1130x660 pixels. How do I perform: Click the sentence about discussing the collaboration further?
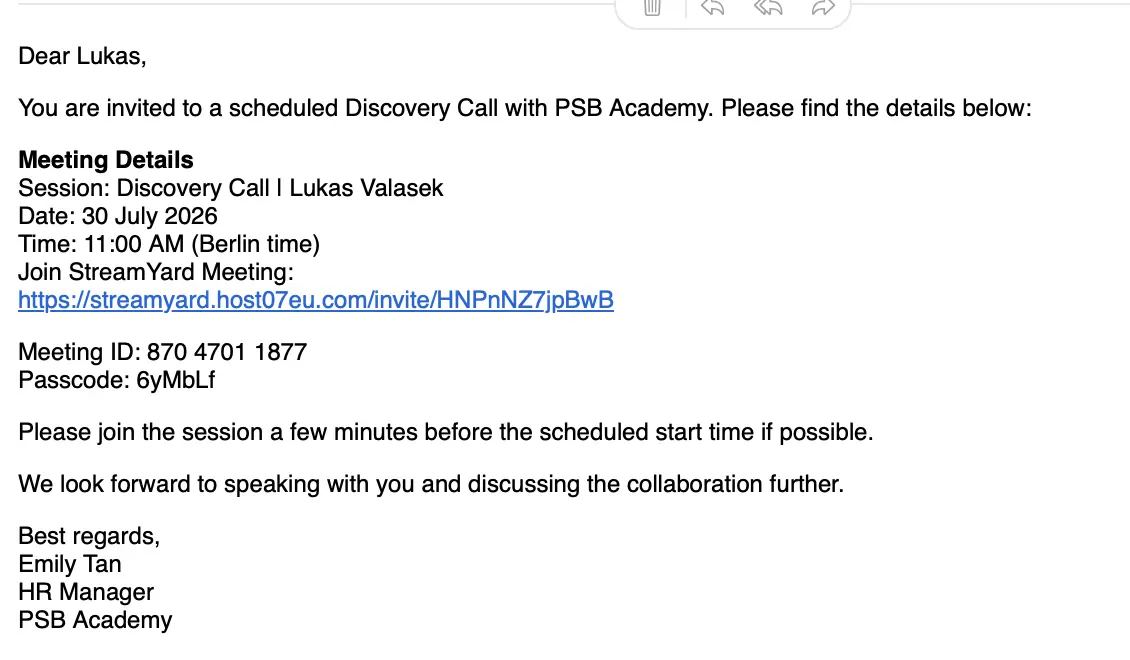pyautogui.click(x=431, y=484)
